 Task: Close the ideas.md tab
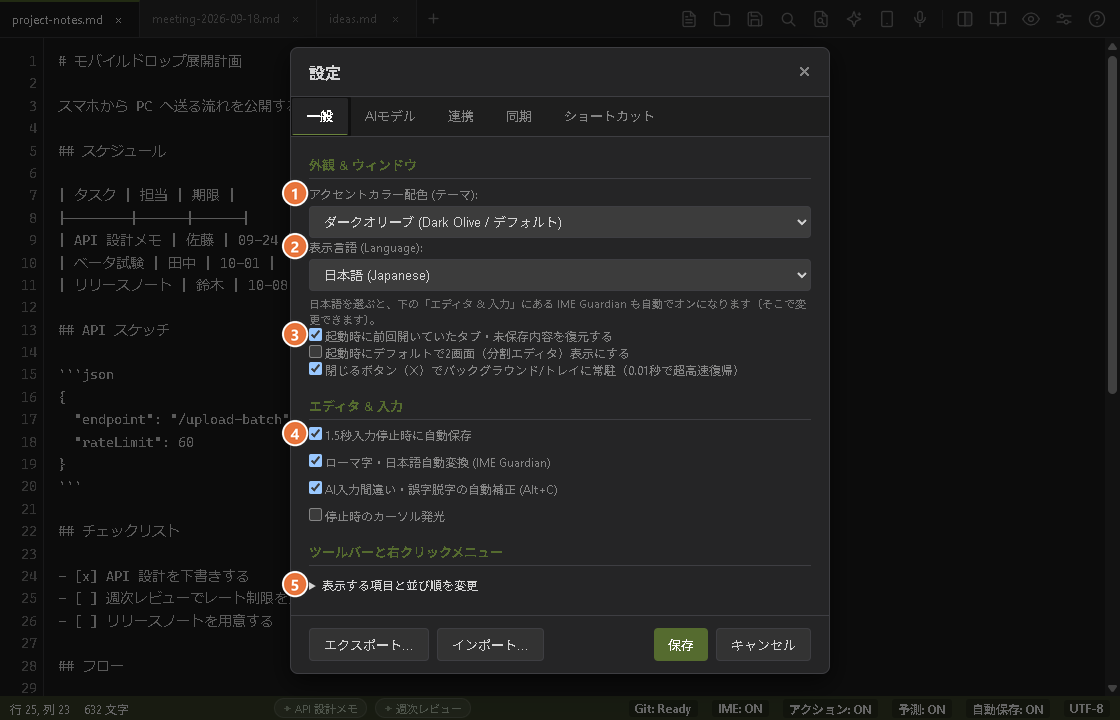[x=395, y=20]
